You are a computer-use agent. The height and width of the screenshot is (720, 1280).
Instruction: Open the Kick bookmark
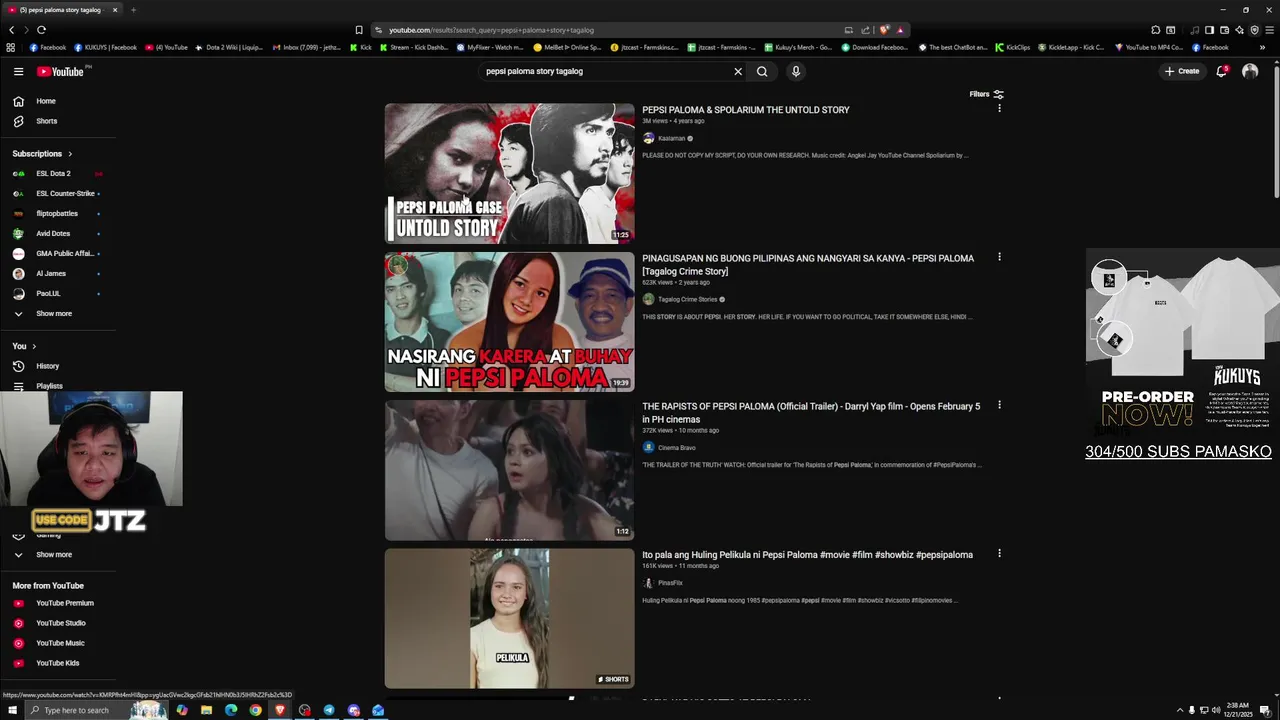tap(360, 47)
